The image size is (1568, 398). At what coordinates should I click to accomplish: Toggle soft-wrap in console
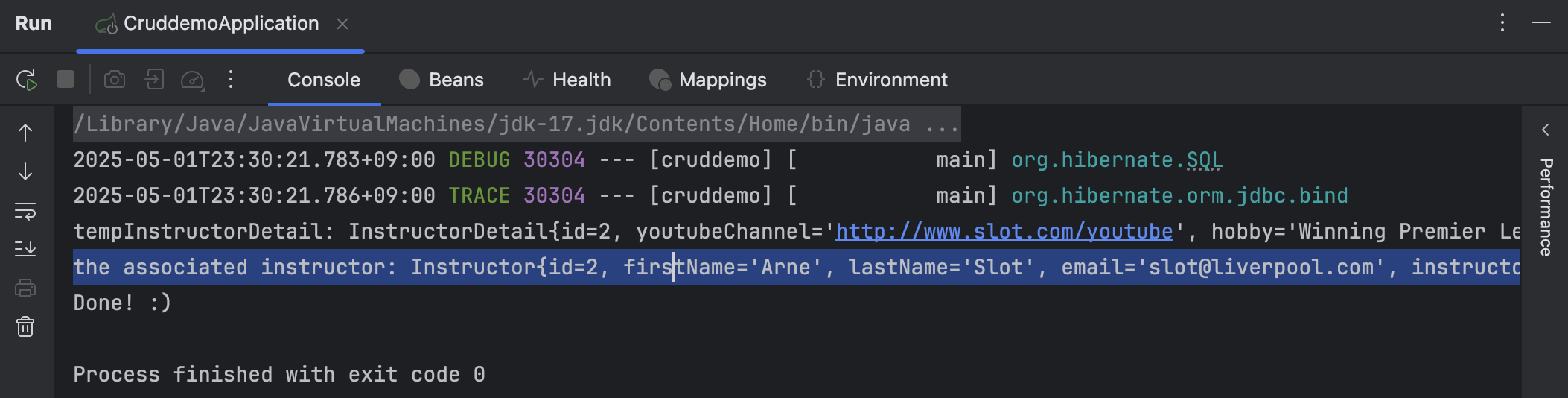coord(25,211)
